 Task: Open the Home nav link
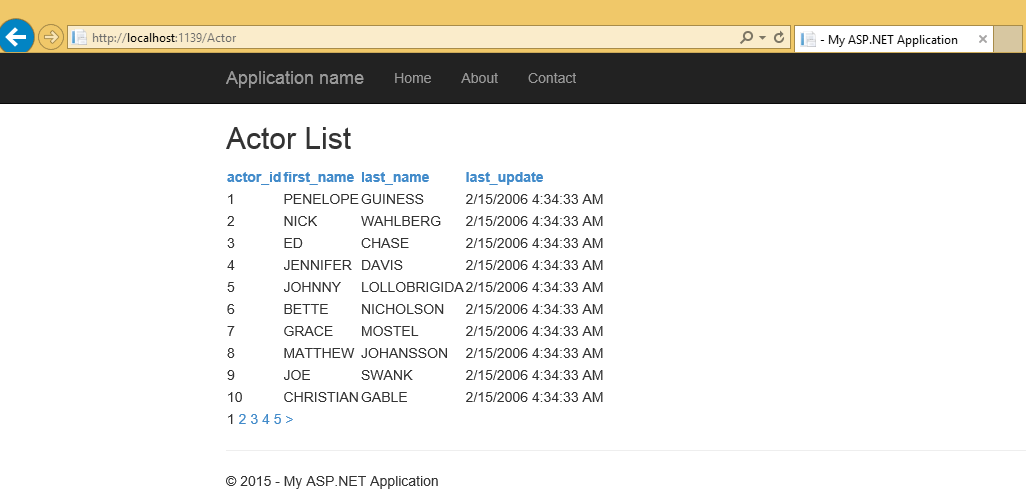[412, 78]
